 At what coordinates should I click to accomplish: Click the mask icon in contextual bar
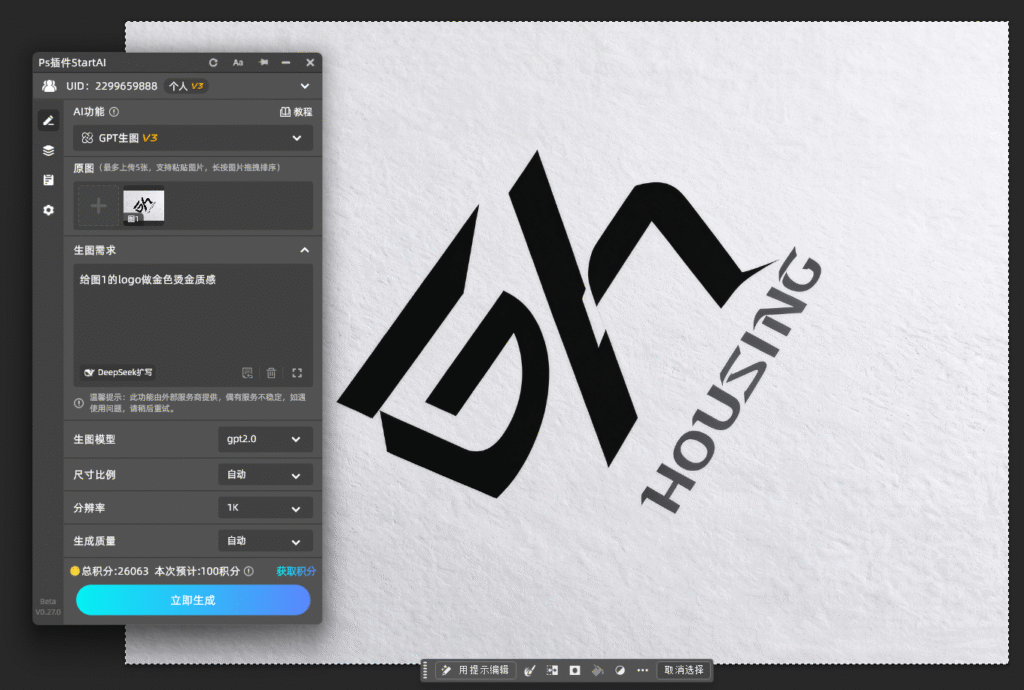coord(575,670)
